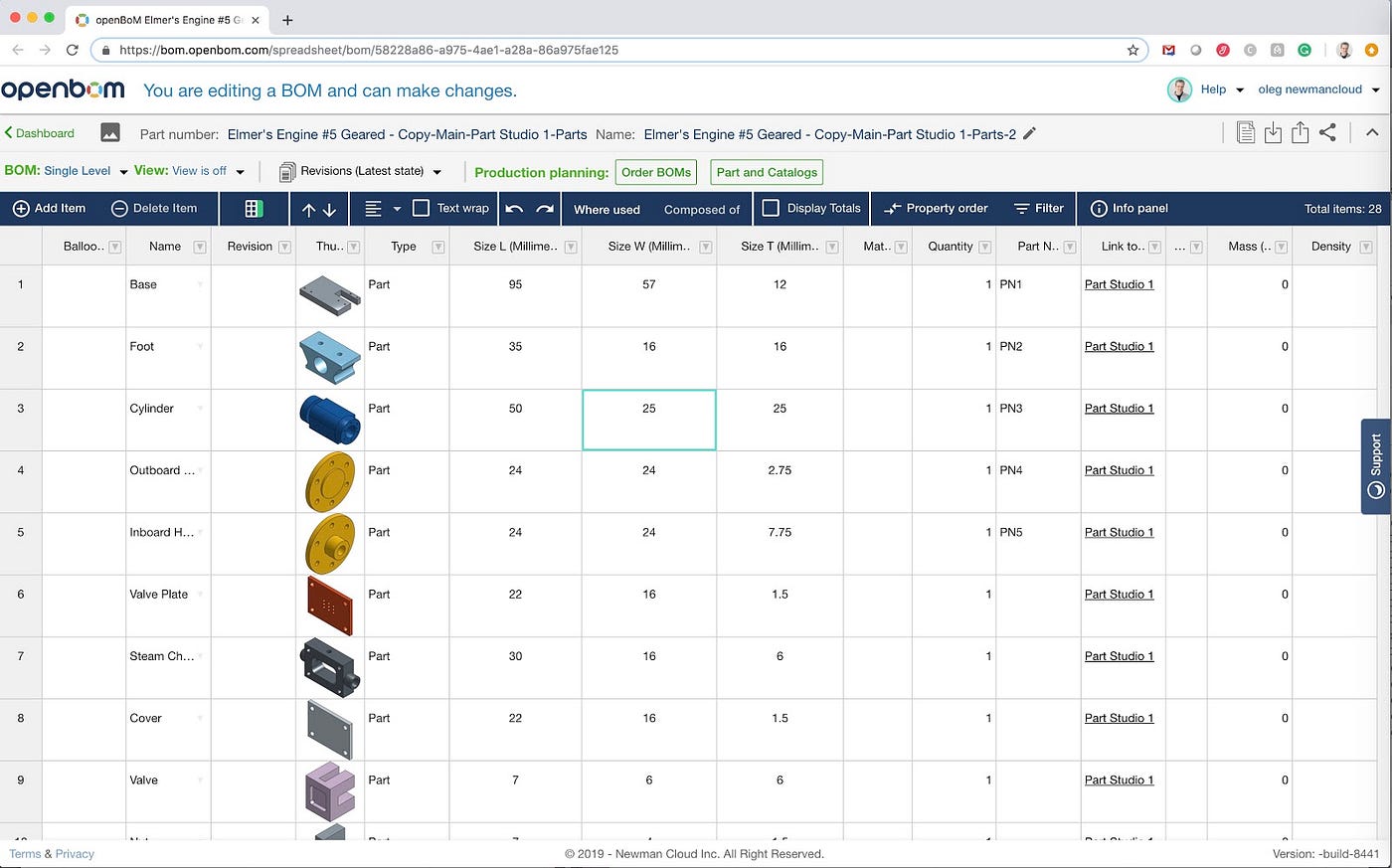Click the Order BOMs button
Screen dimensions: 1392x868
pyautogui.click(x=655, y=171)
